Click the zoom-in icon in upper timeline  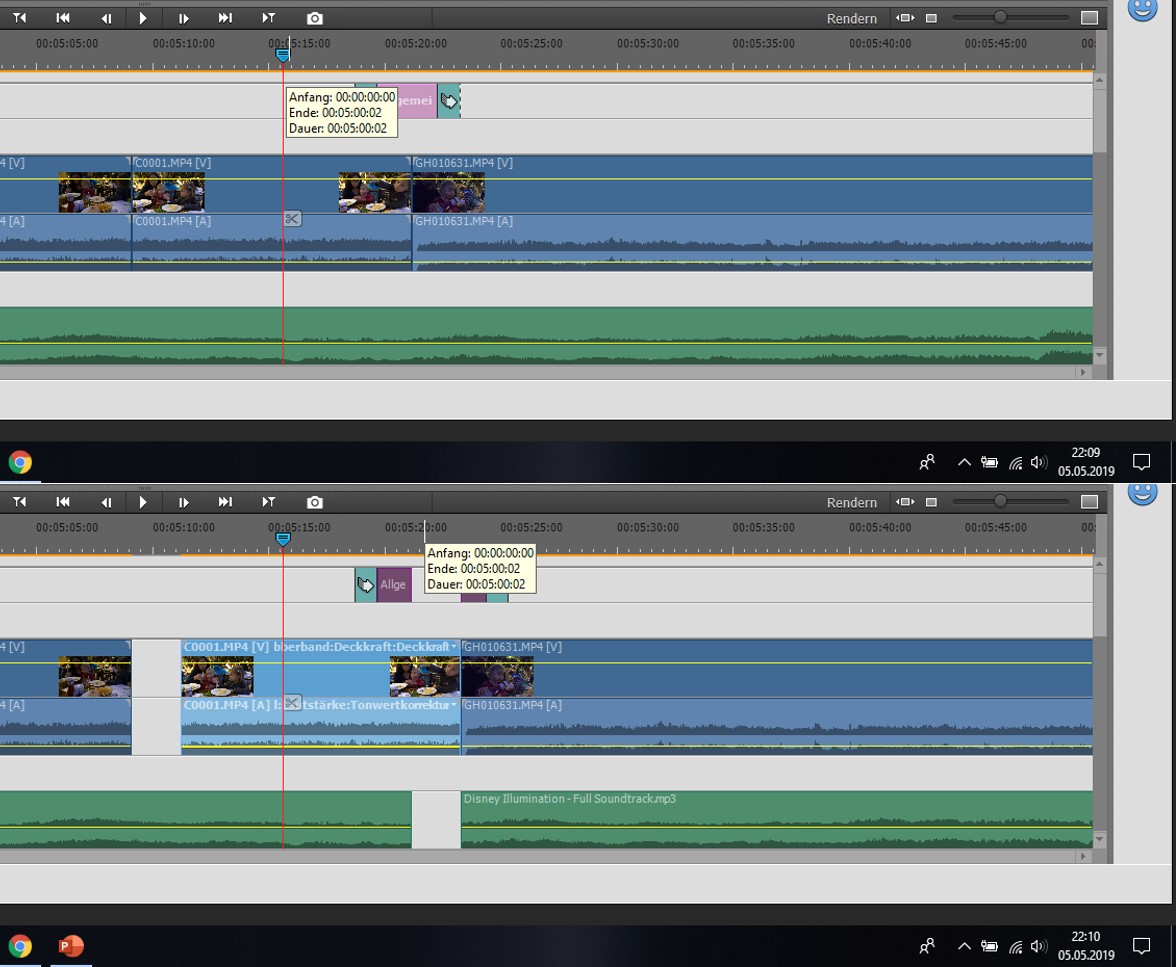pyautogui.click(x=1089, y=18)
